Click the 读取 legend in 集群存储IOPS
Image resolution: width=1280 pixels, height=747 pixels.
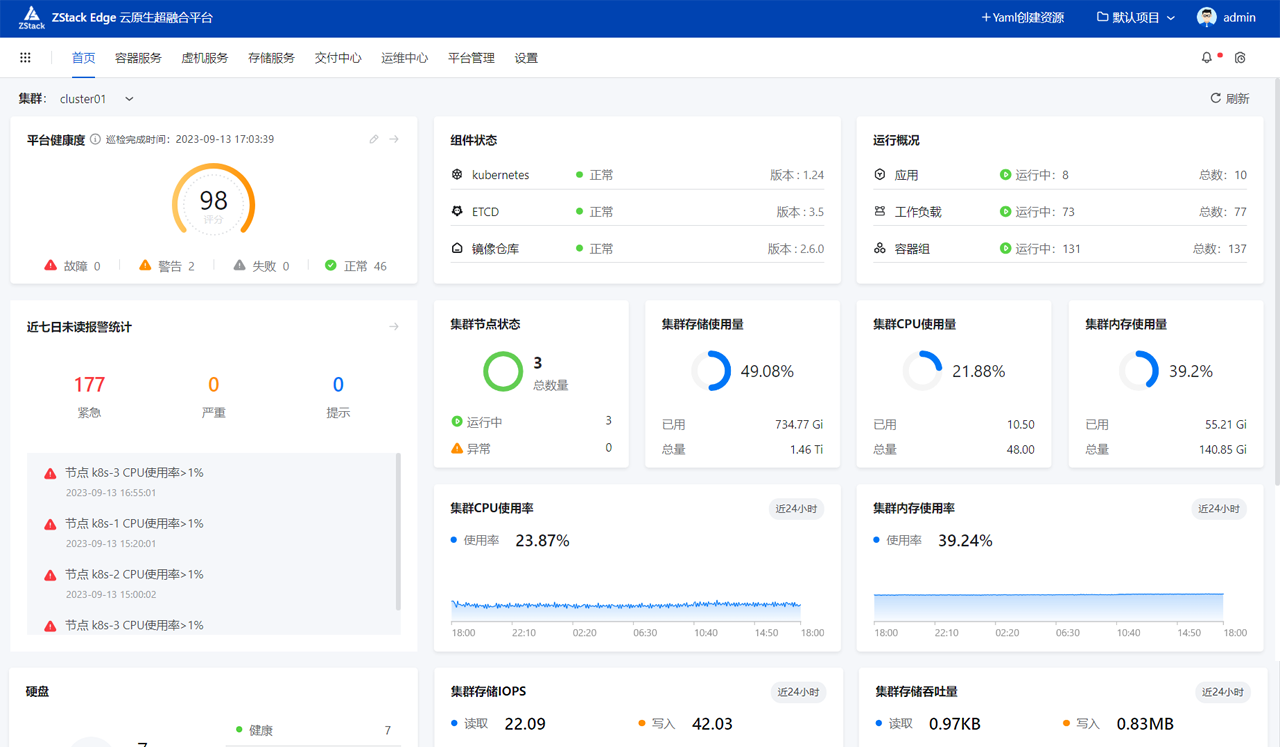pos(470,724)
